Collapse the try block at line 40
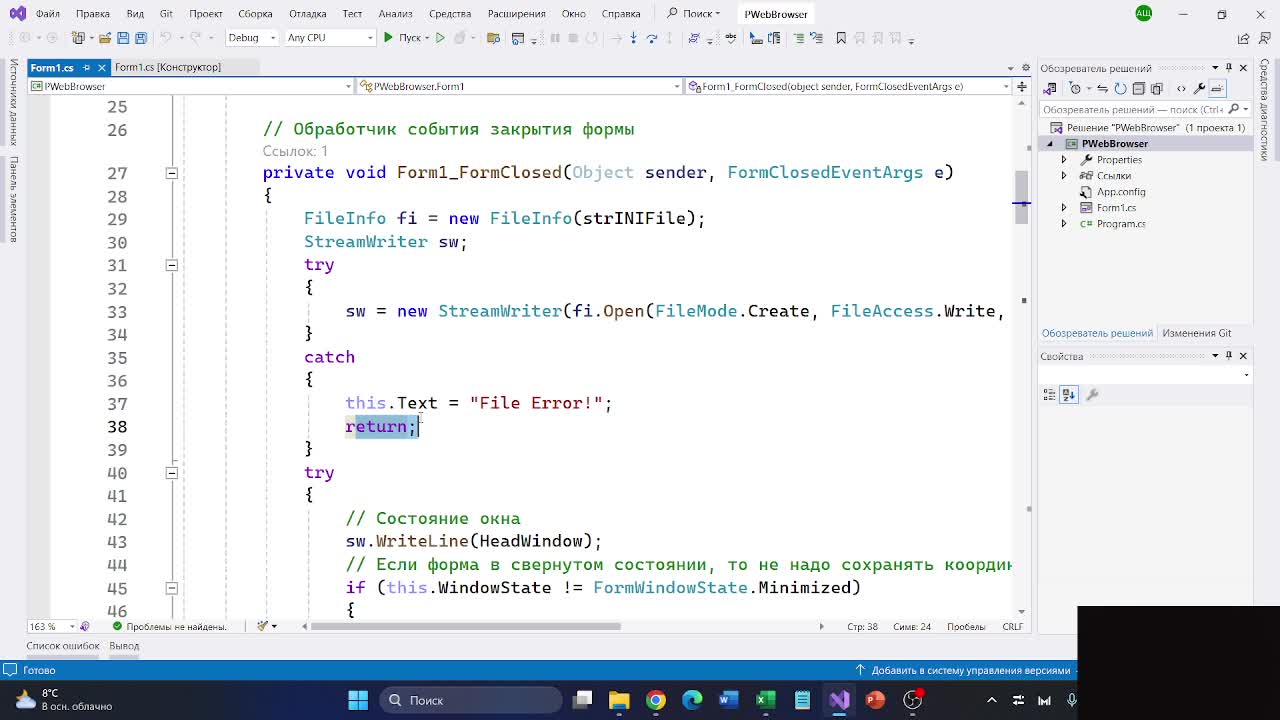 [171, 473]
